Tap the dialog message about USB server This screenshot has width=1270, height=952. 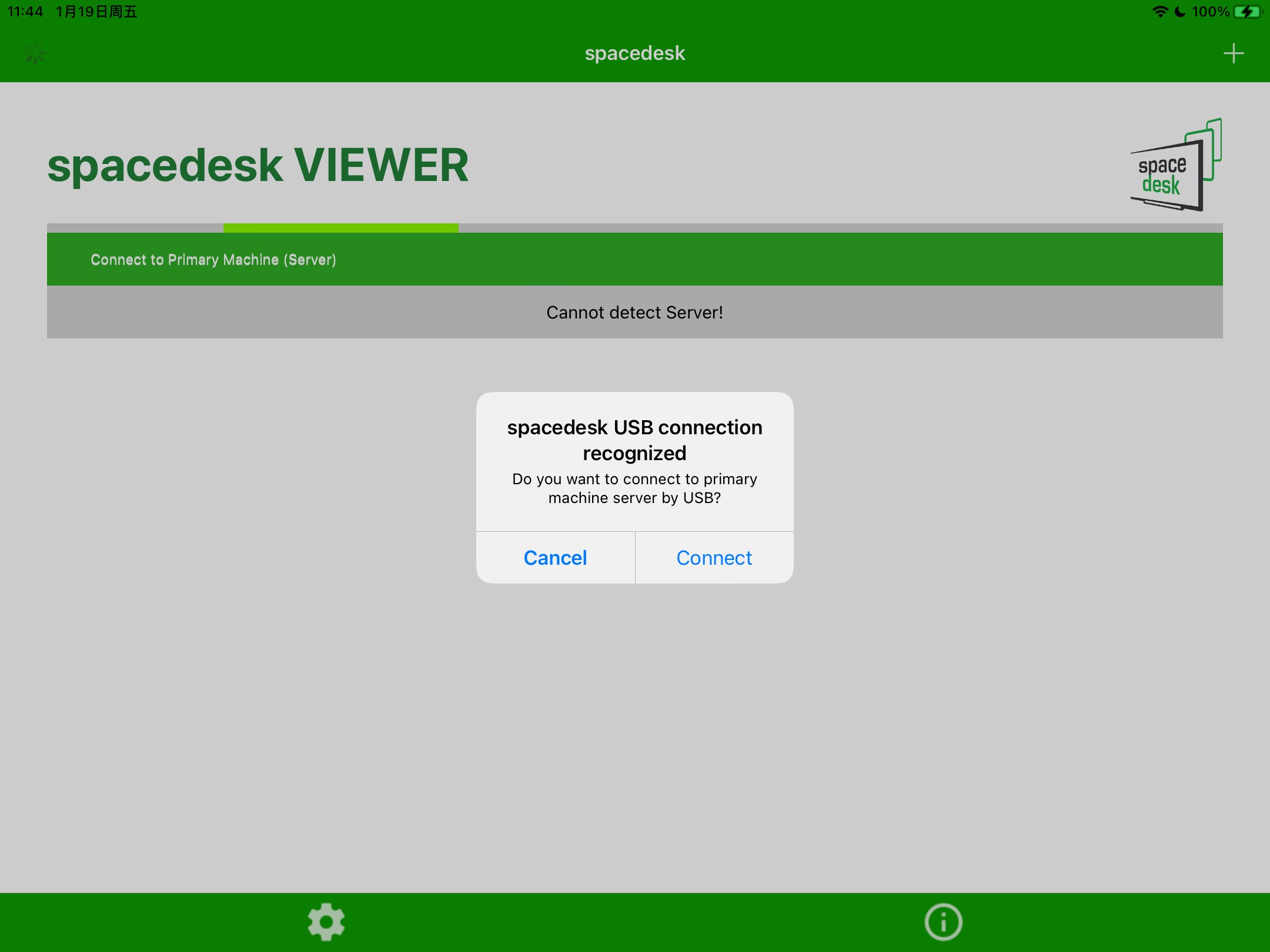coord(634,488)
